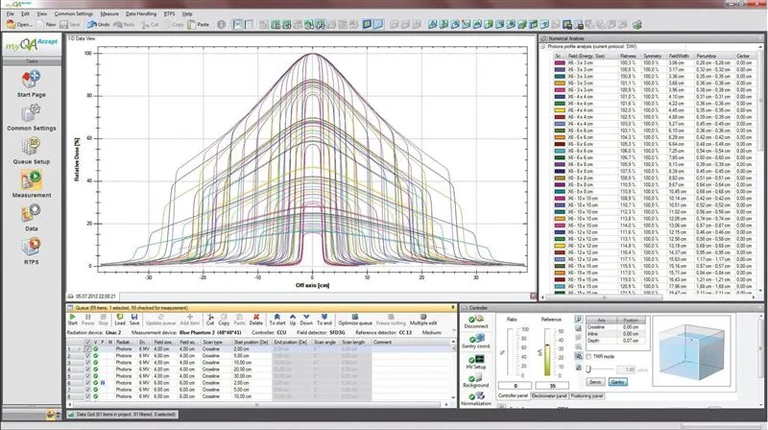Image resolution: width=768 pixels, height=430 pixels.
Task: Delete the selected queue item
Action: (256, 320)
